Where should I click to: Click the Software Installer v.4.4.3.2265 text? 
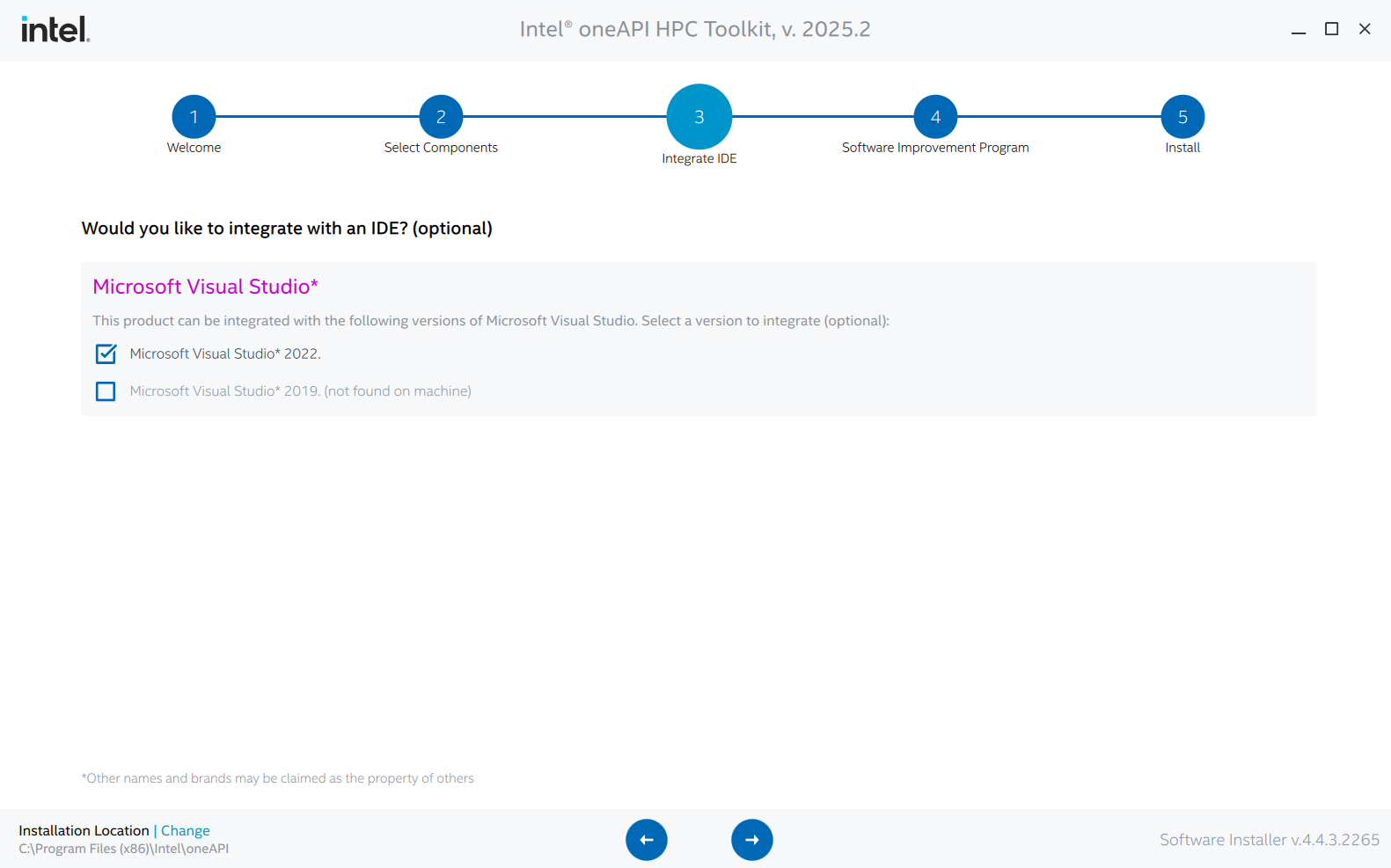click(x=1270, y=840)
